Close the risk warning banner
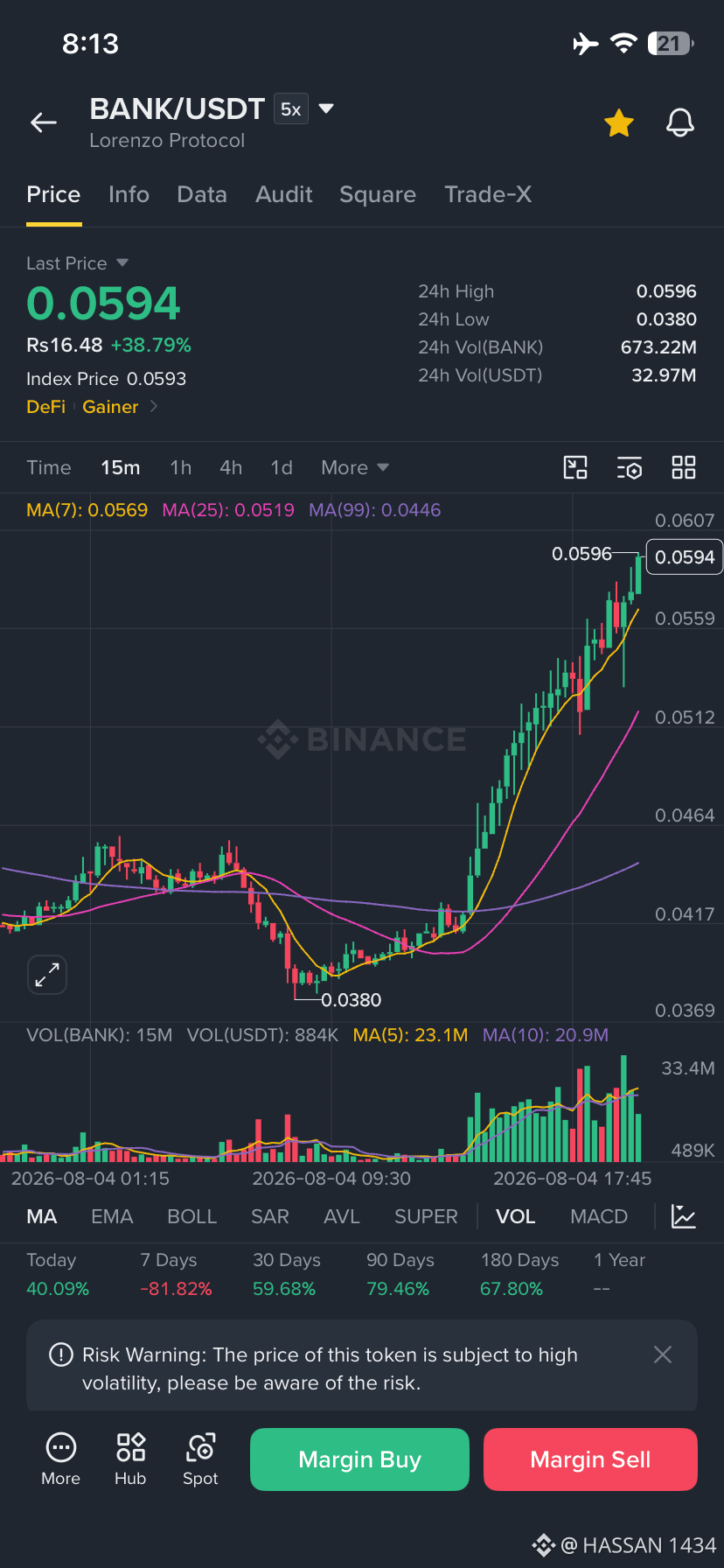 coord(663,1354)
